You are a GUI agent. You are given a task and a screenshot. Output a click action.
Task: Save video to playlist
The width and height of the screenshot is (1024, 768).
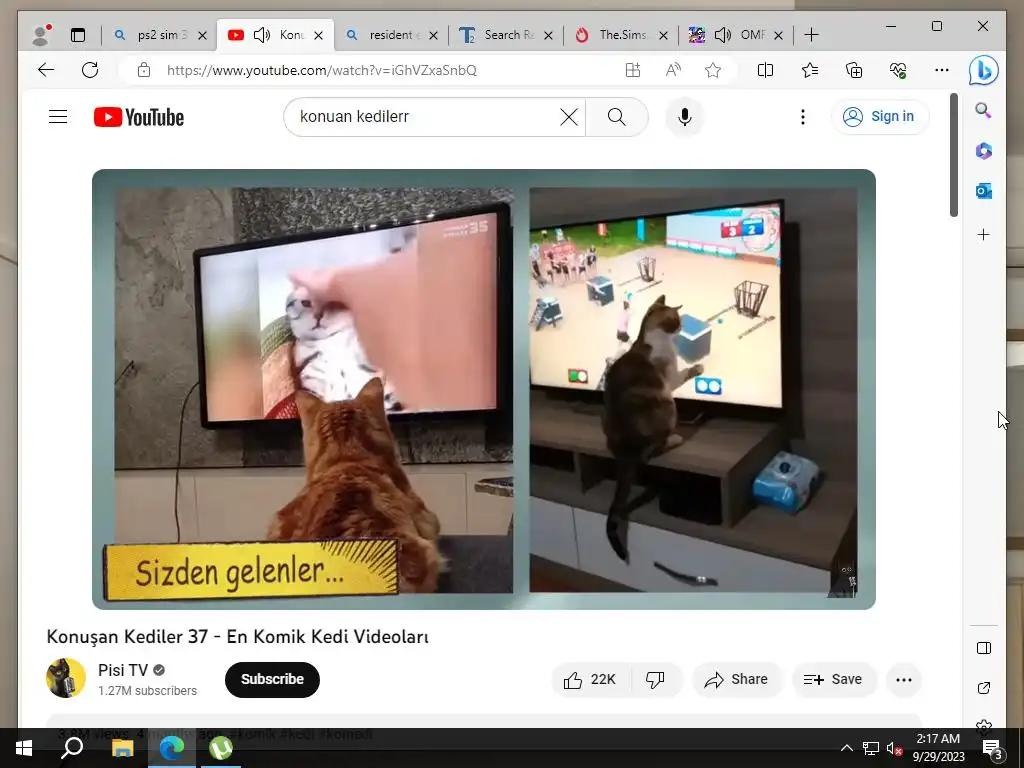[833, 679]
